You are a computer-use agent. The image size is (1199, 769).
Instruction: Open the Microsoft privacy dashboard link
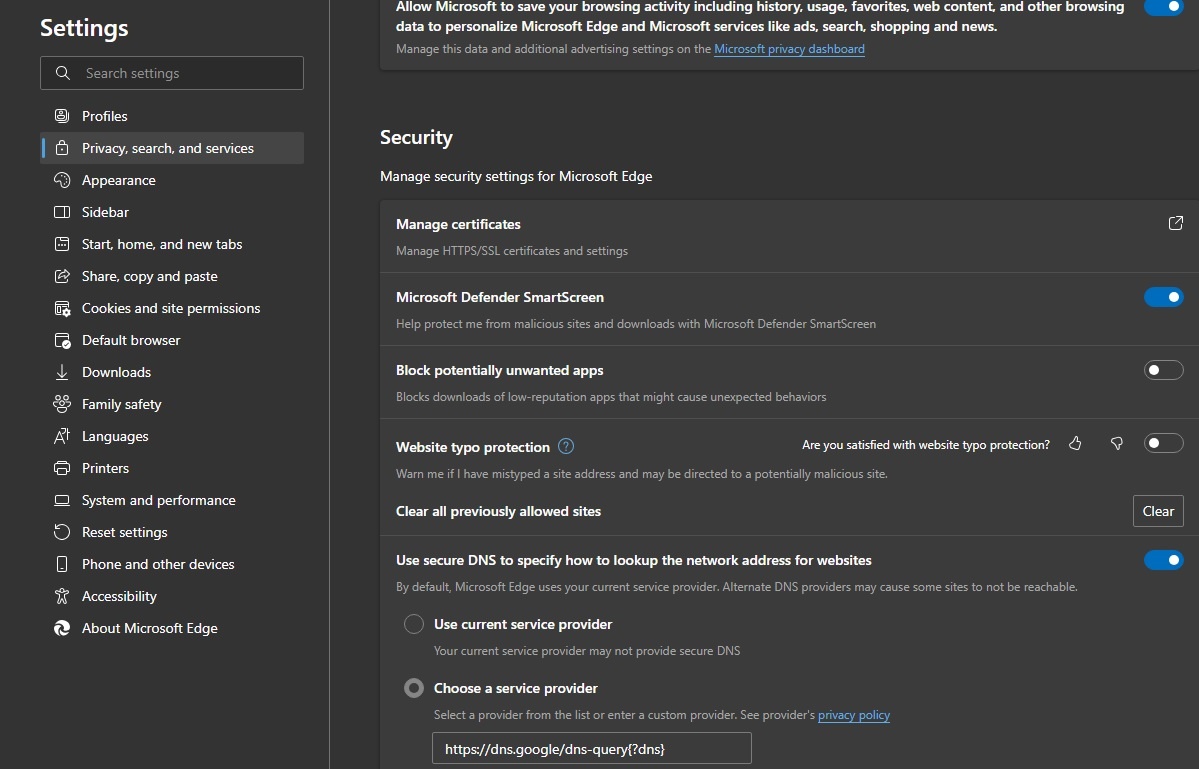click(789, 49)
